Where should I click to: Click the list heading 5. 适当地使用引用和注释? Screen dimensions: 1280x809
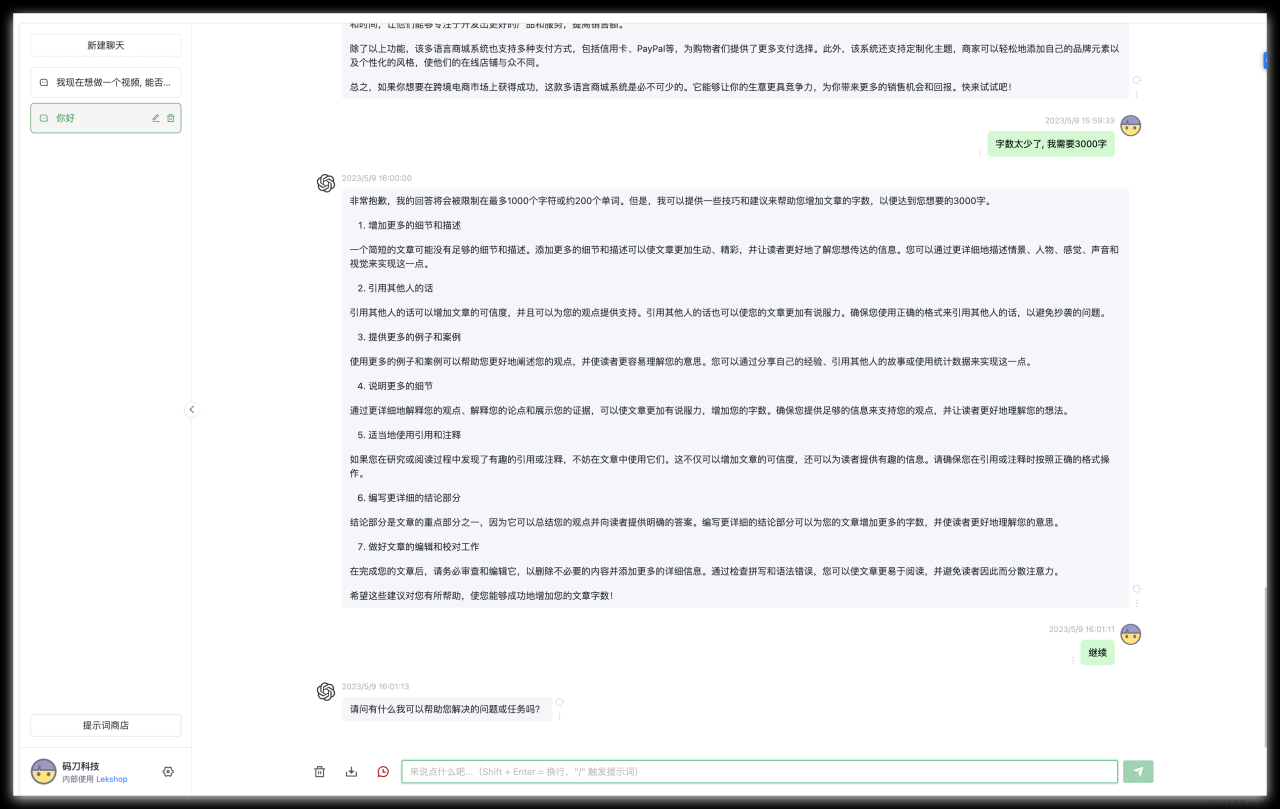pyautogui.click(x=410, y=435)
